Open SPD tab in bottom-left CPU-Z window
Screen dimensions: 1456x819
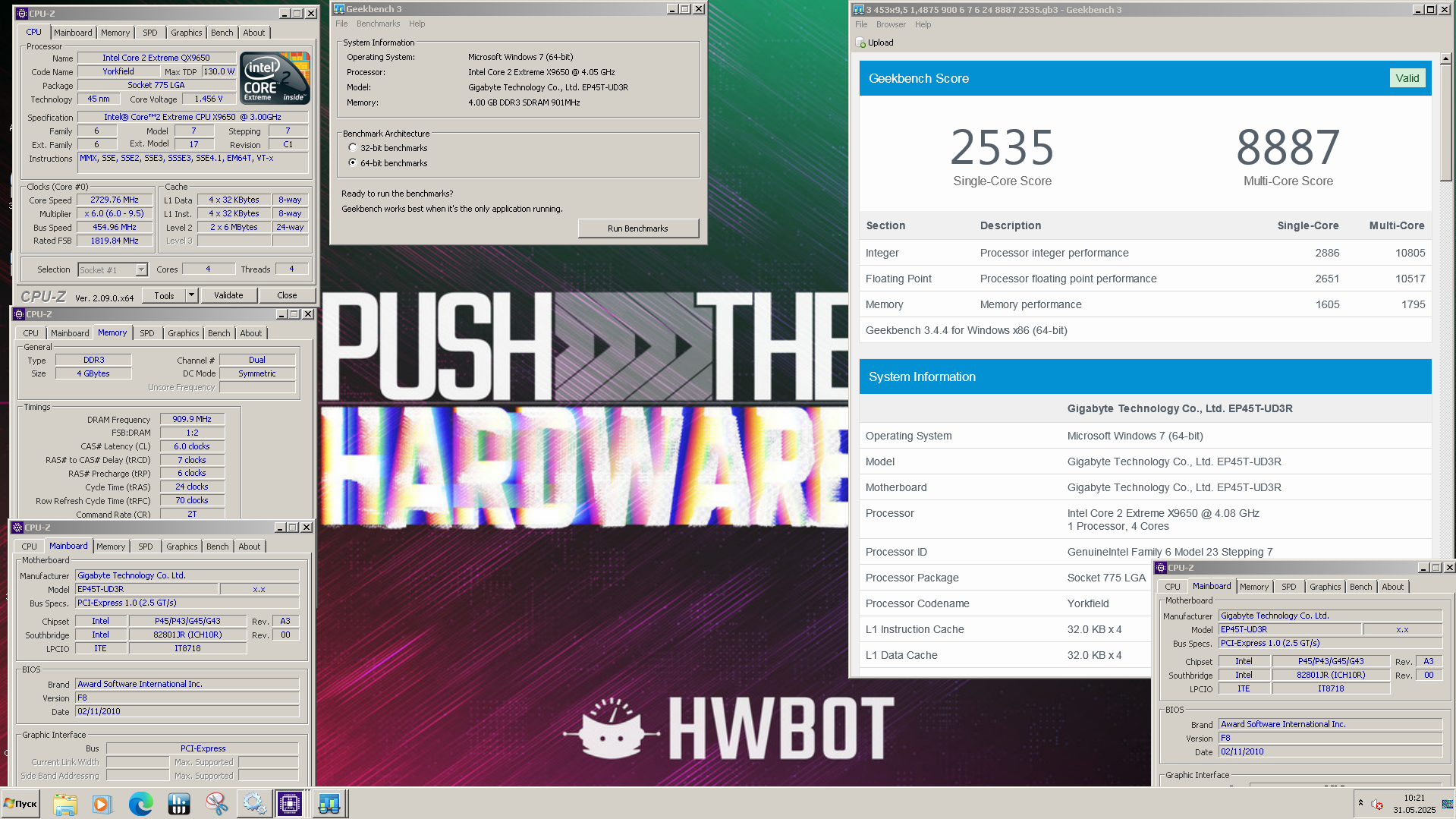click(x=146, y=547)
